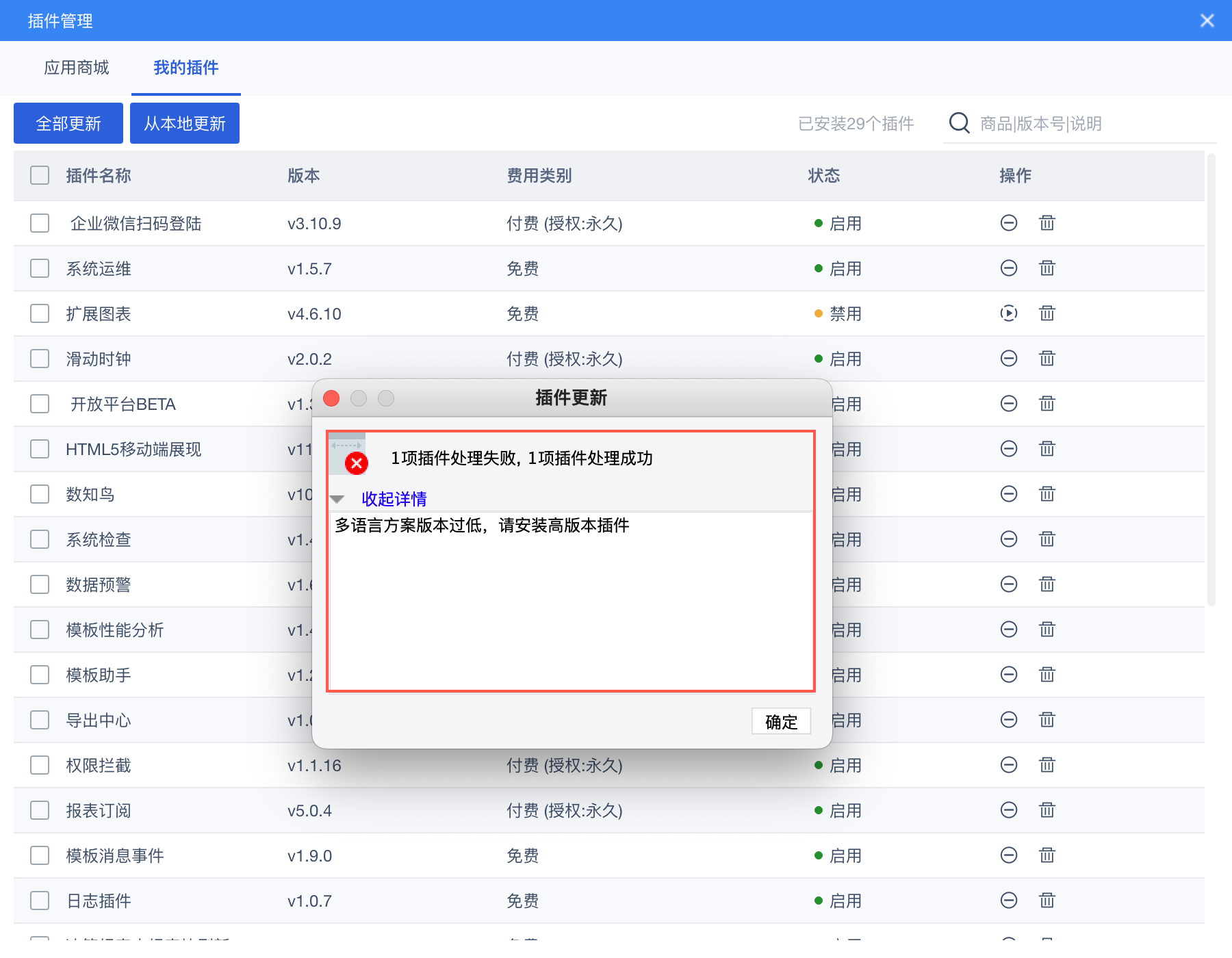
Task: Select the 数知鸟 plugin checkbox
Action: 40,494
